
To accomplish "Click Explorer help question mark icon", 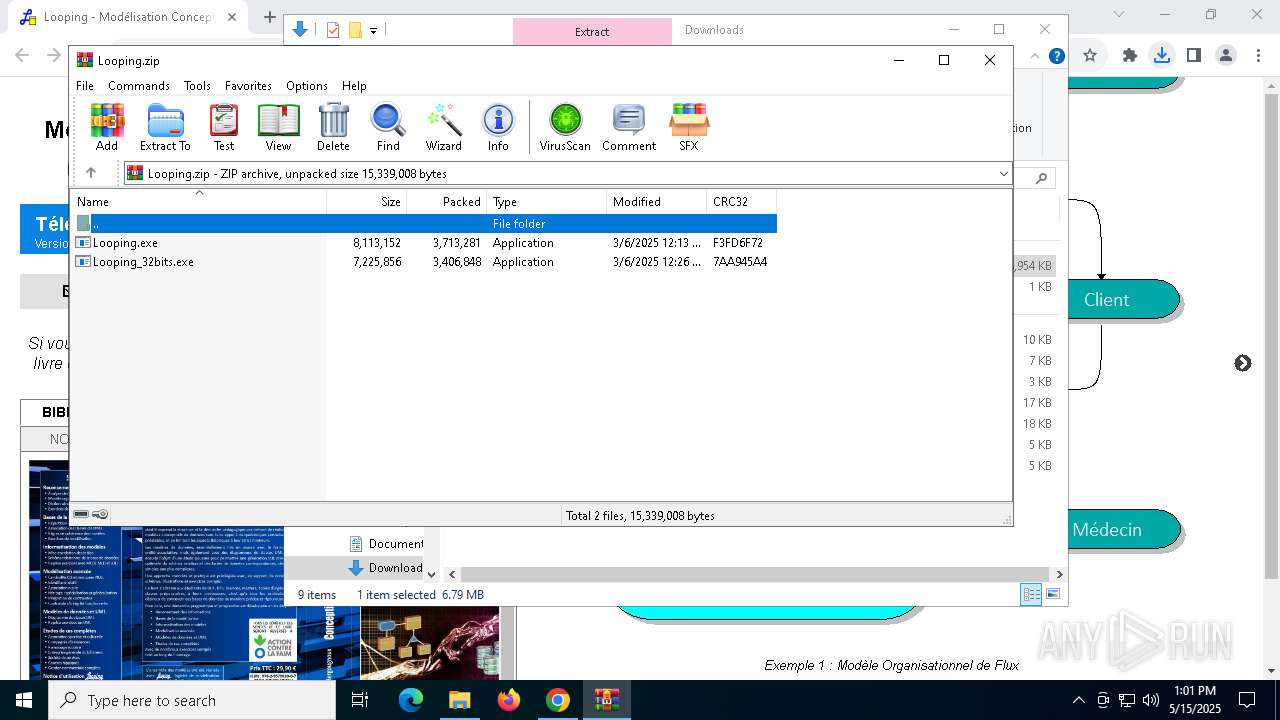I will (x=1056, y=56).
